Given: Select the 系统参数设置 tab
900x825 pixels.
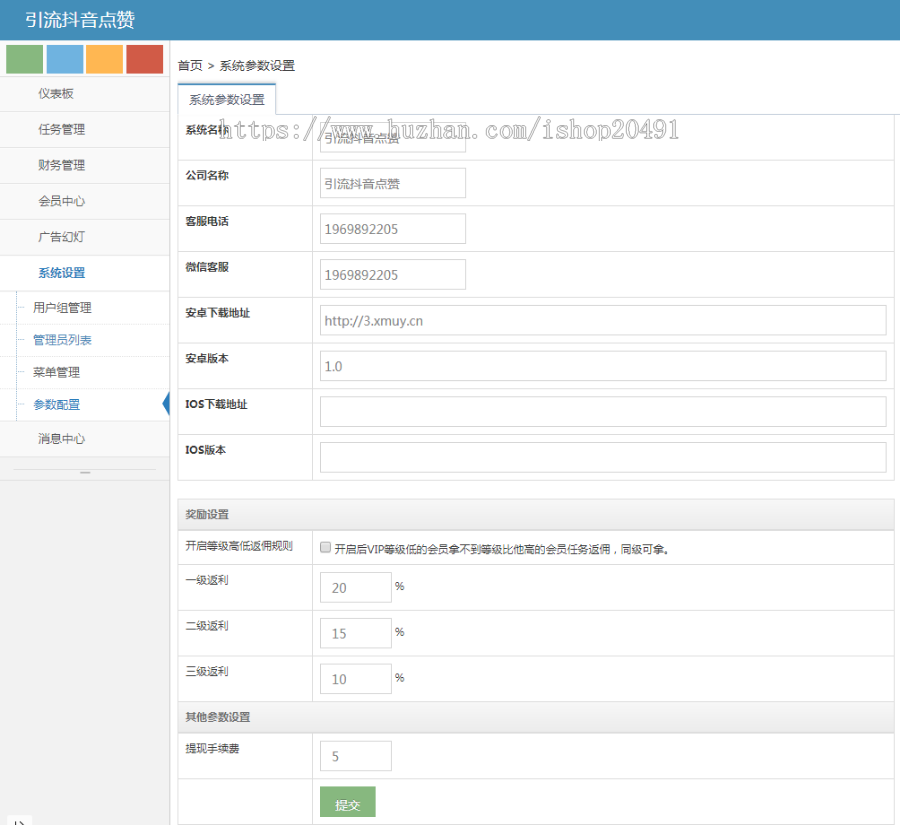Looking at the screenshot, I should tap(227, 100).
